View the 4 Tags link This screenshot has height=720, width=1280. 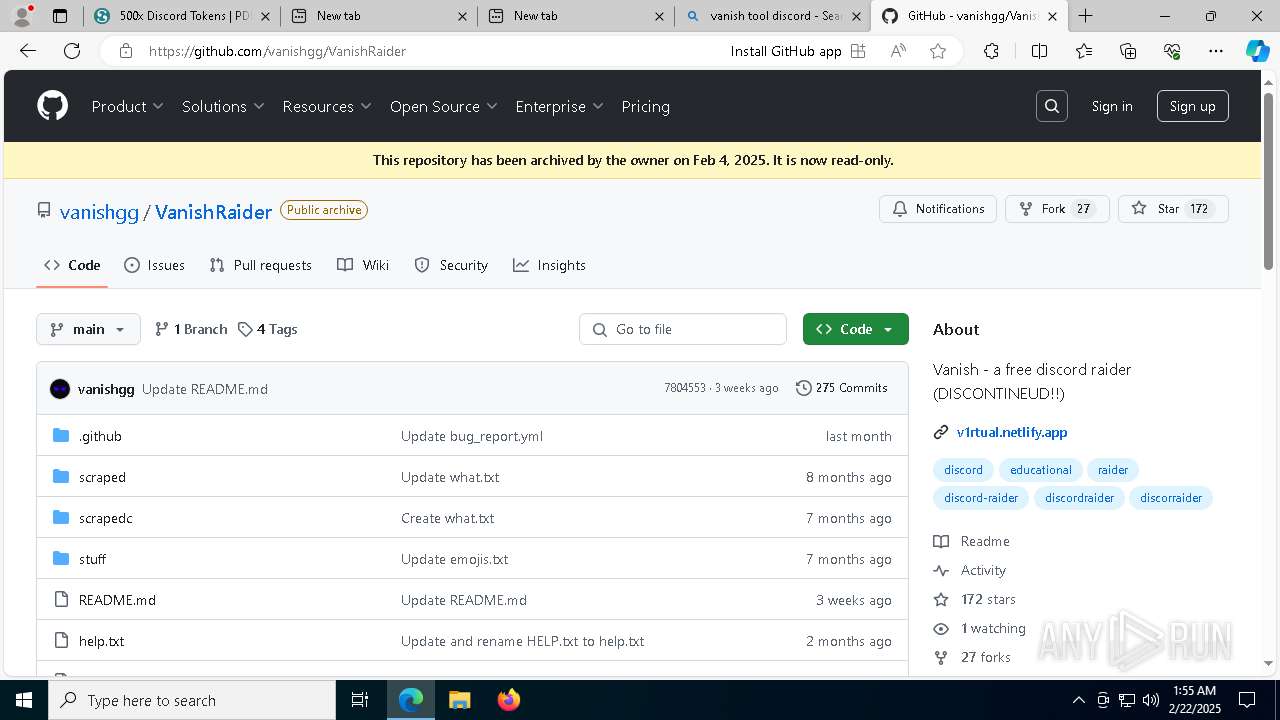point(267,329)
